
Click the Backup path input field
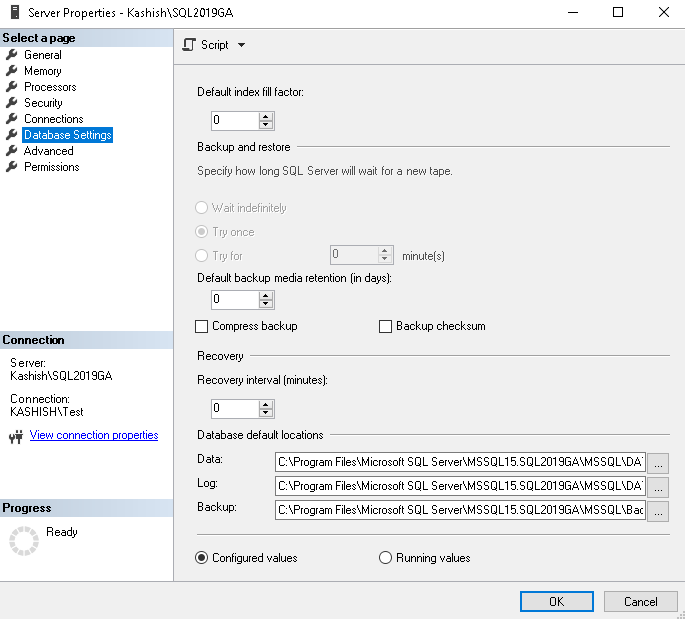tap(460, 510)
